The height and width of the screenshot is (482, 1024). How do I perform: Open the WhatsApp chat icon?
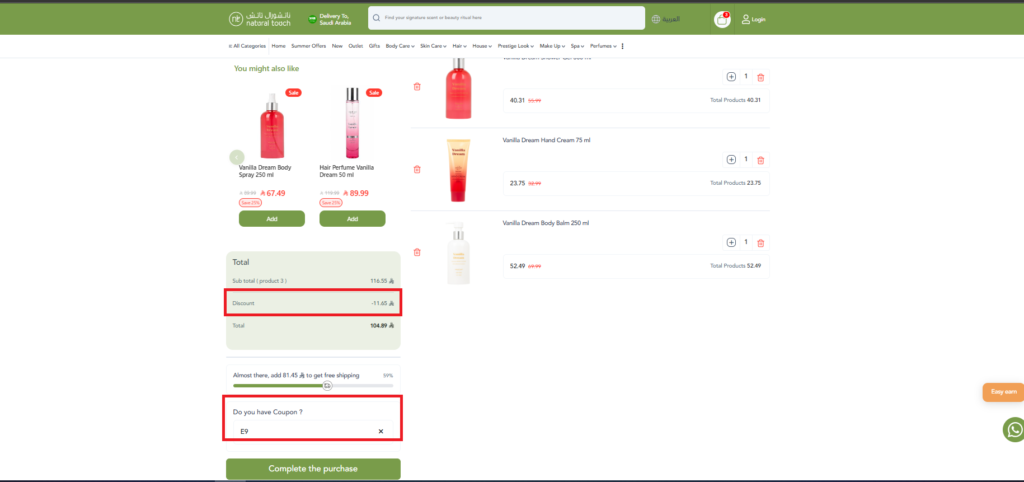click(x=1014, y=430)
